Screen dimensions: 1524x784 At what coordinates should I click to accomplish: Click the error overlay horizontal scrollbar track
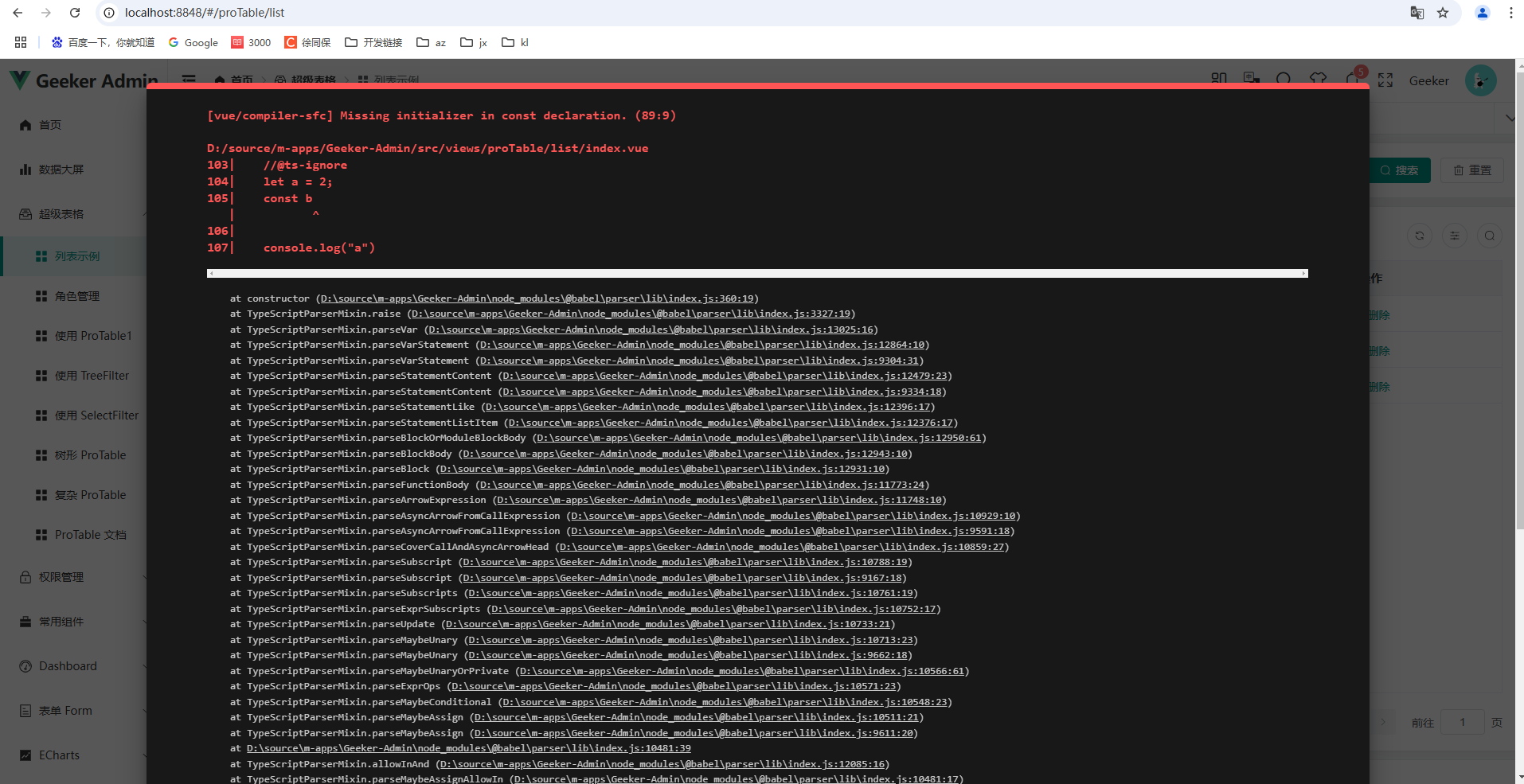tap(757, 273)
